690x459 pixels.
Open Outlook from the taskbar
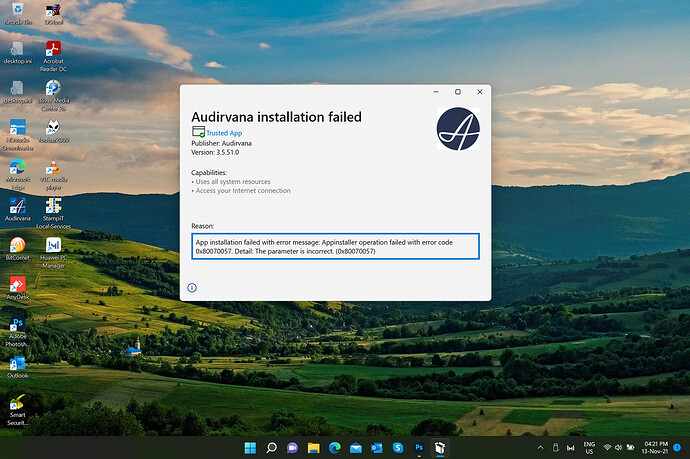pyautogui.click(x=377, y=448)
